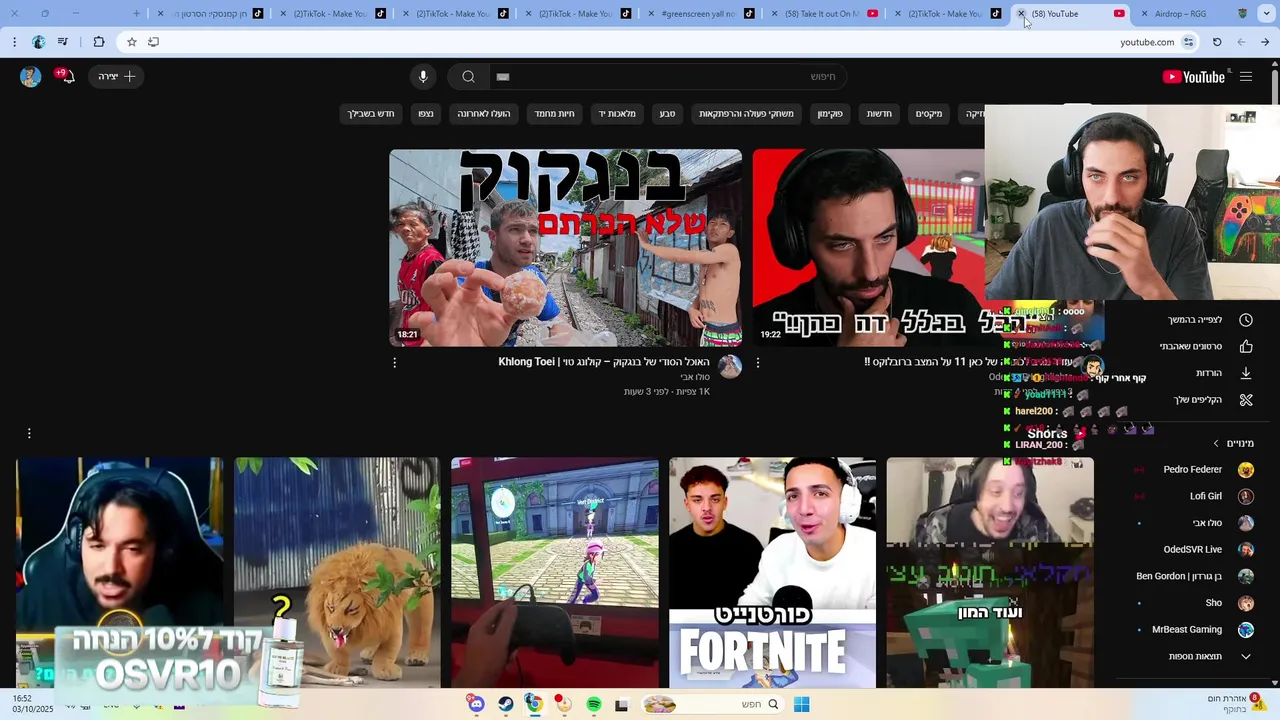Bookmark page with star icon

pyautogui.click(x=131, y=42)
